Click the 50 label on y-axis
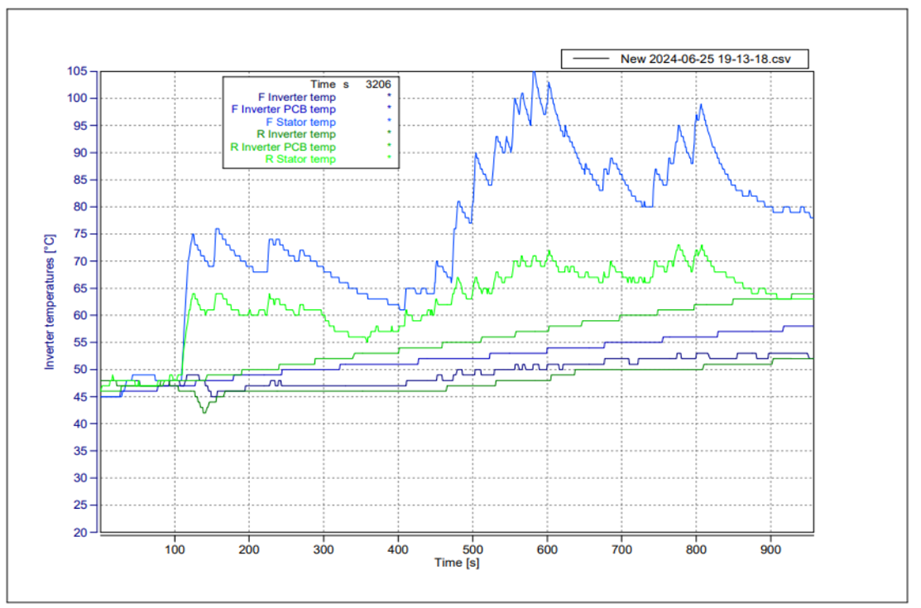921x608 pixels. tap(80, 369)
